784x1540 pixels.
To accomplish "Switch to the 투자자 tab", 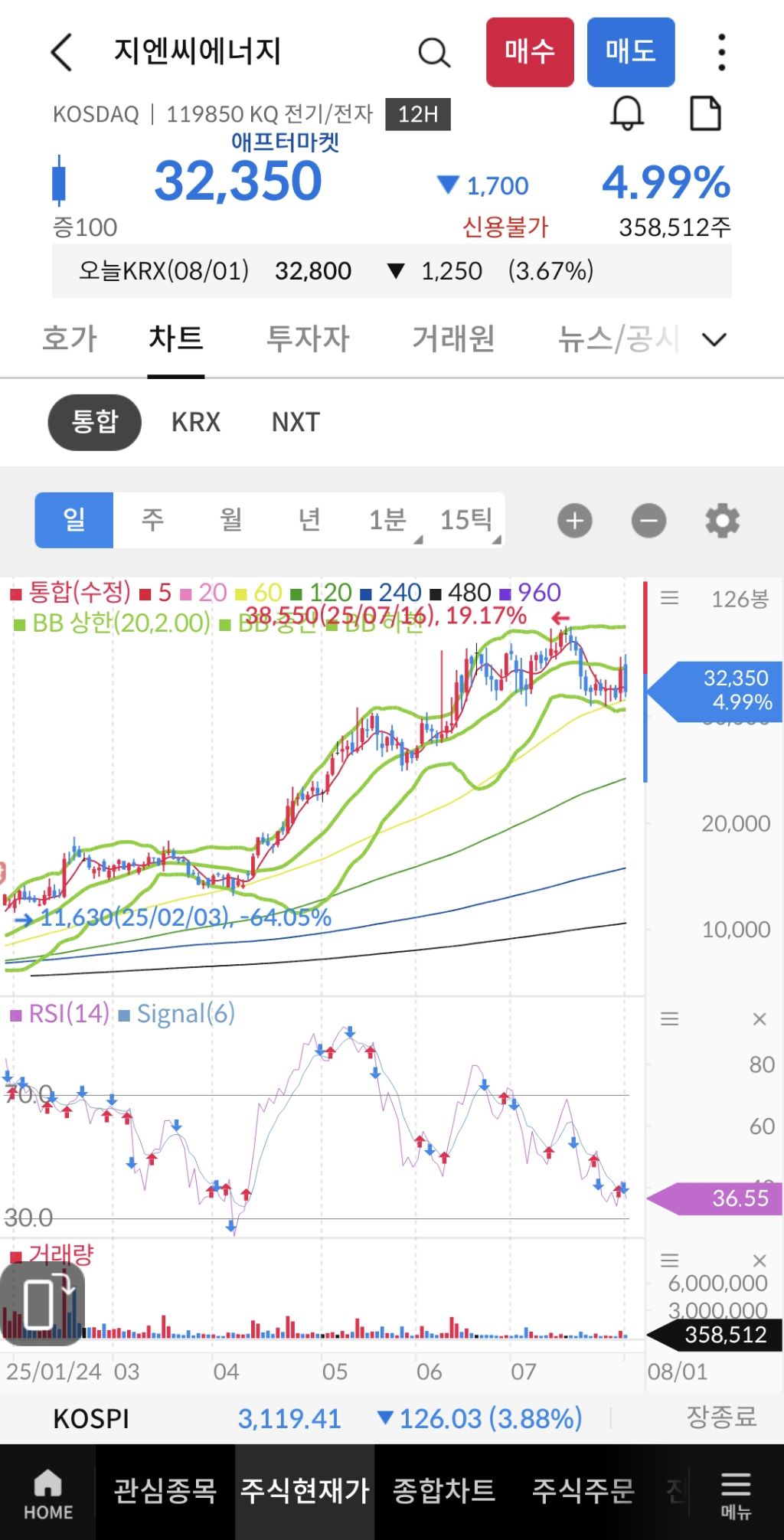I will point(308,339).
